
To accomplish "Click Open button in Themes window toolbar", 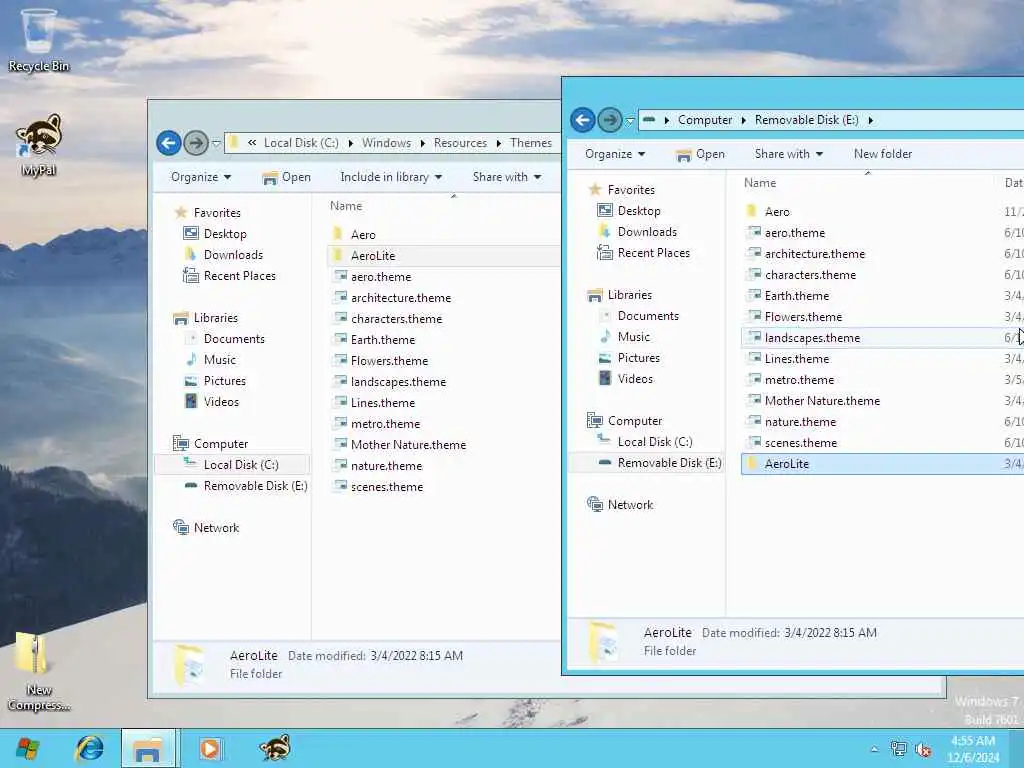I will [286, 177].
